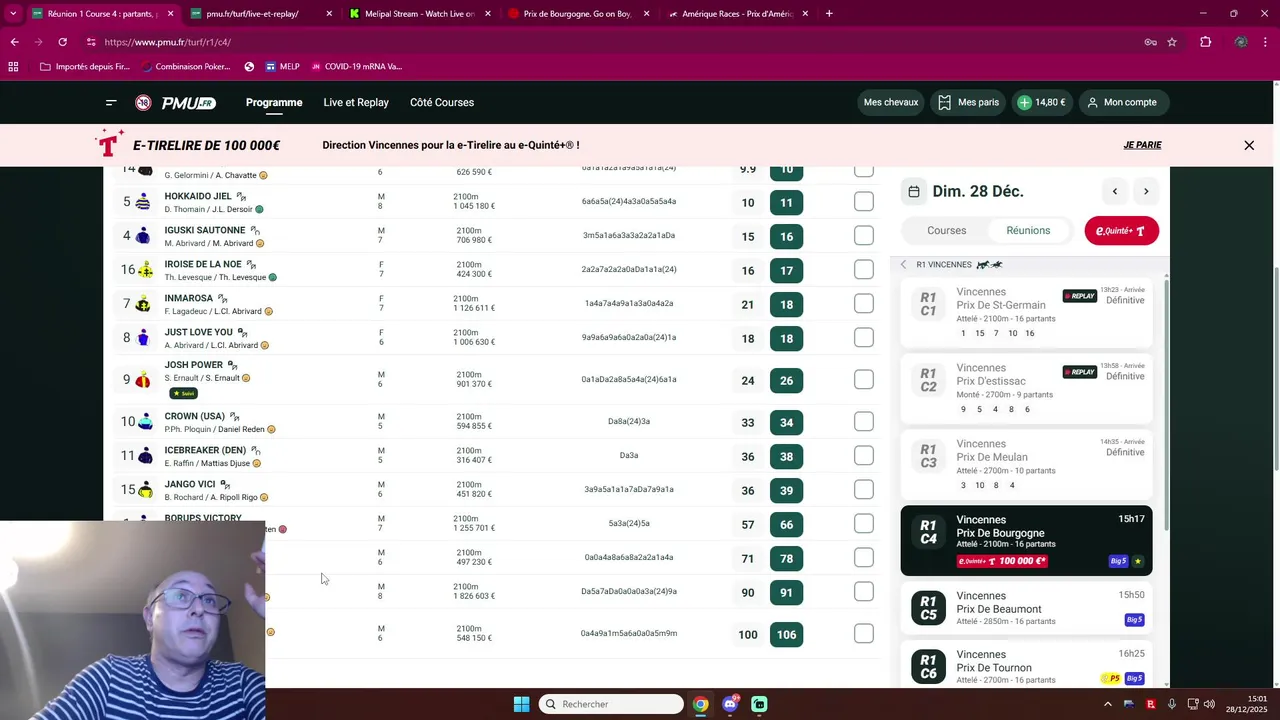Go back to the previous page
The height and width of the screenshot is (720, 1280).
tap(14, 42)
